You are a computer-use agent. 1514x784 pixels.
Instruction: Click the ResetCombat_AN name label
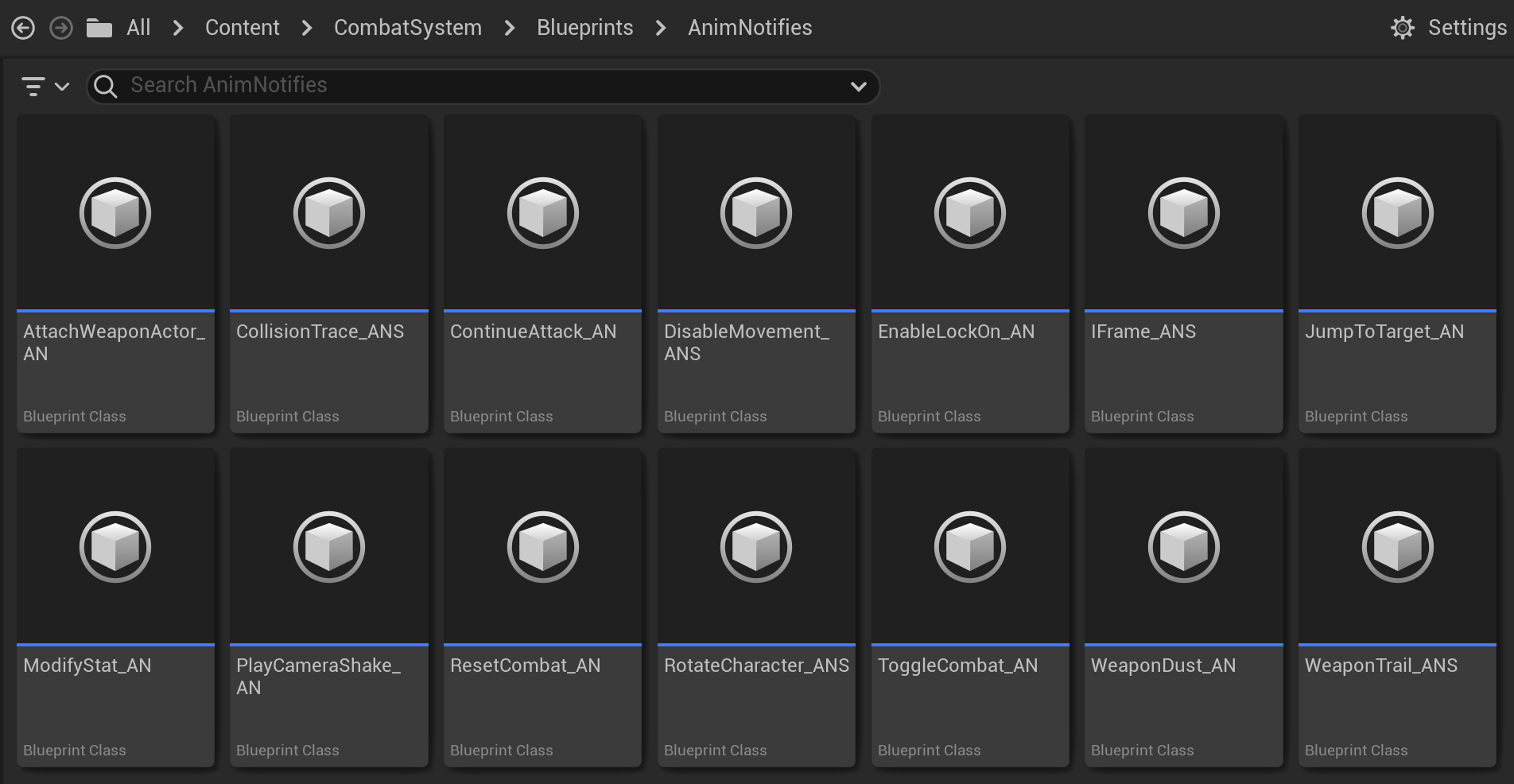[526, 666]
